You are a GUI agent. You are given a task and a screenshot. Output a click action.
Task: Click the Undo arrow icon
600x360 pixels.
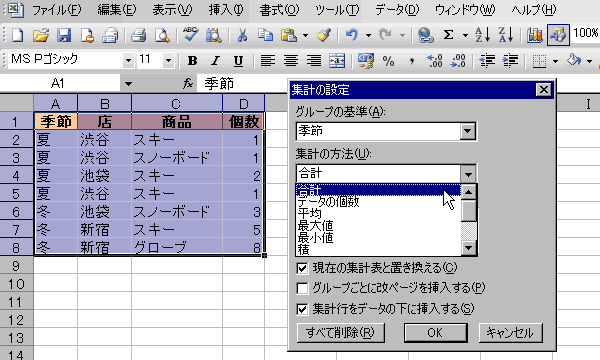[x=352, y=35]
